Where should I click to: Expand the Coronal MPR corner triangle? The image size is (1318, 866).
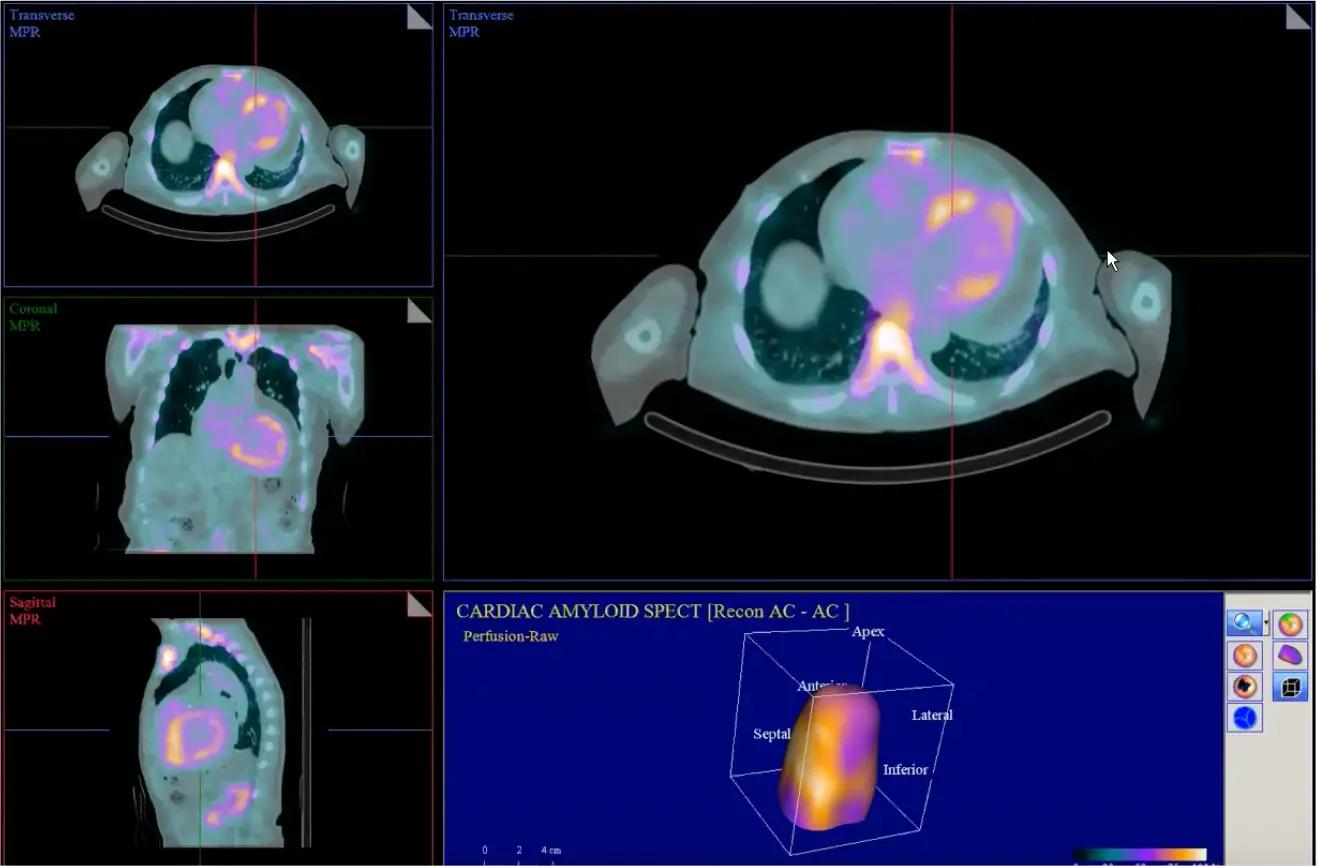pos(419,311)
